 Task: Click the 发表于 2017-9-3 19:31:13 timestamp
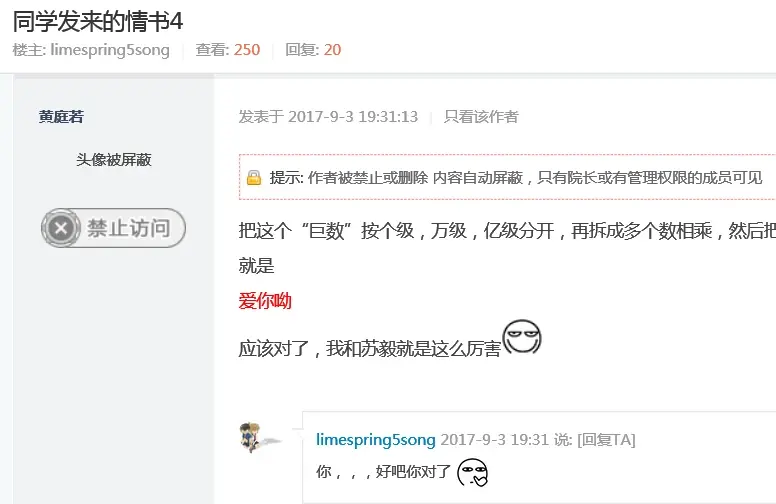coord(328,117)
